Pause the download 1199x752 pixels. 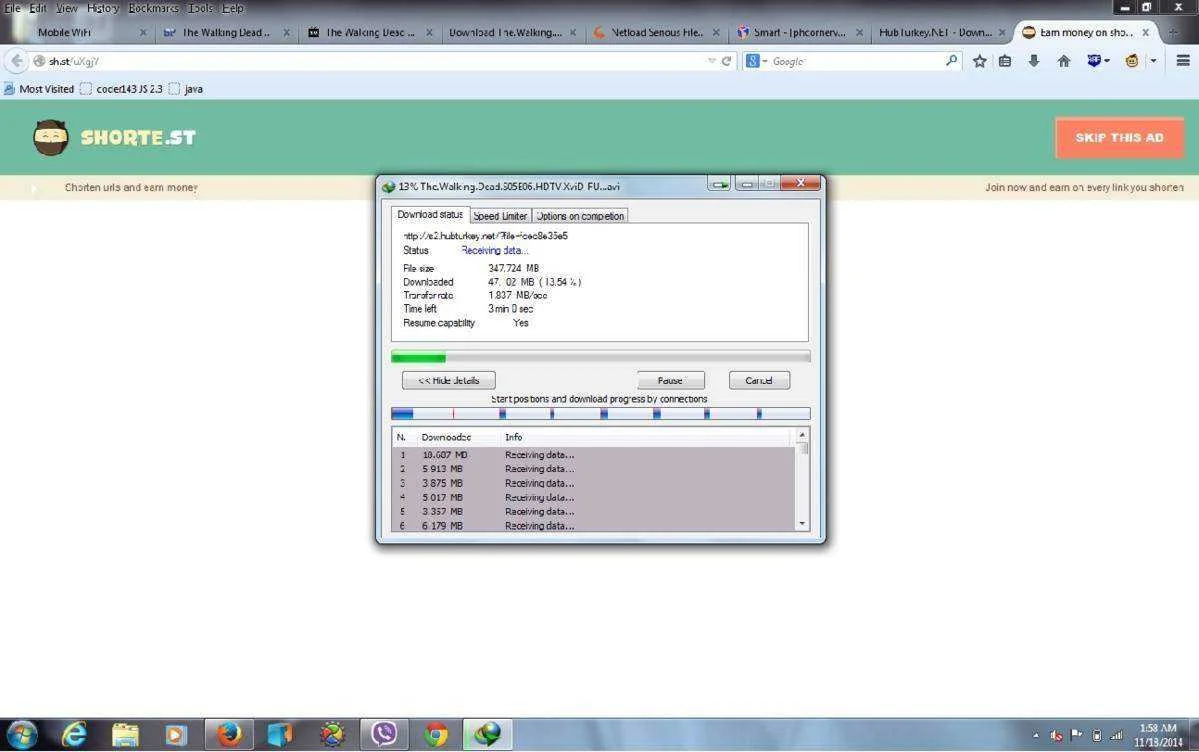pyautogui.click(x=671, y=380)
